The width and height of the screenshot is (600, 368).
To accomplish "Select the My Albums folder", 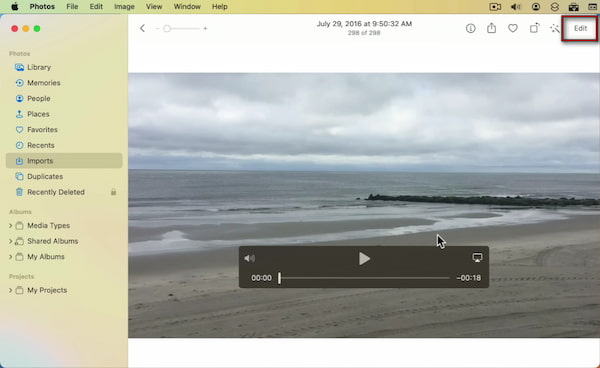I will pyautogui.click(x=46, y=257).
